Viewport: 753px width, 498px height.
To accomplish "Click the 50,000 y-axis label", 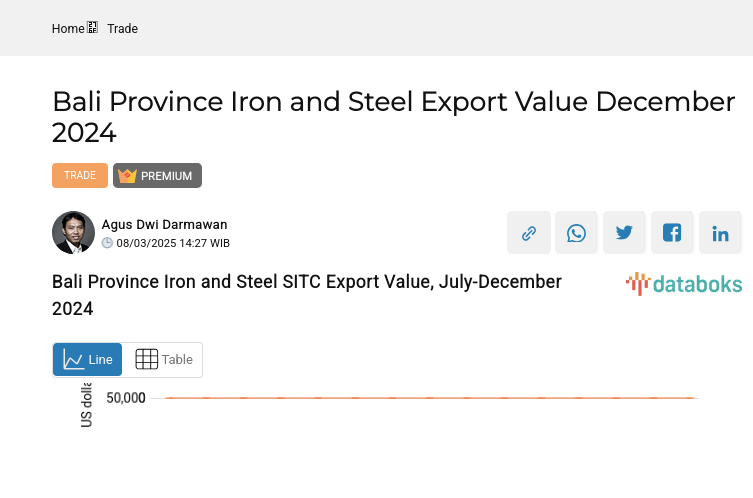I will [126, 398].
